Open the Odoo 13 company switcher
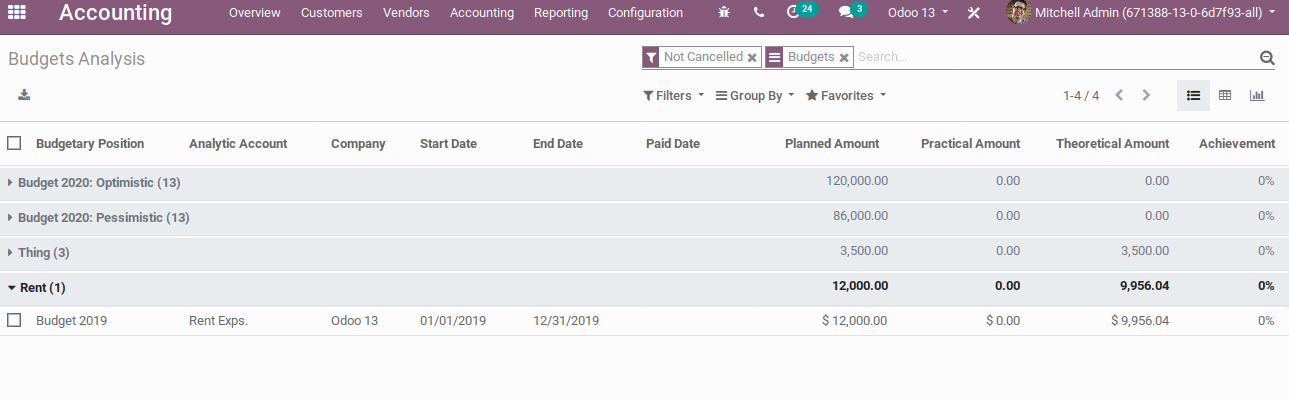This screenshot has height=400, width=1289. (918, 13)
